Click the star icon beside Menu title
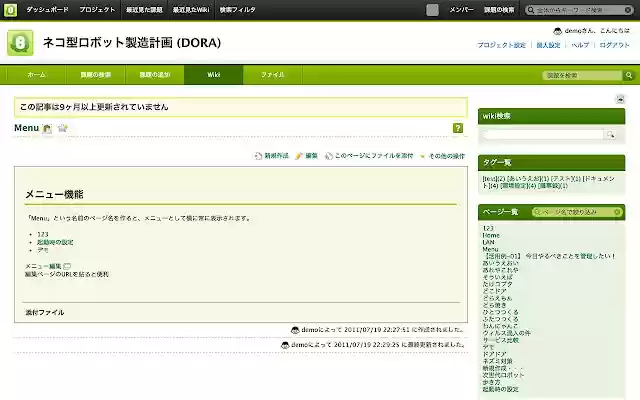 tap(62, 128)
